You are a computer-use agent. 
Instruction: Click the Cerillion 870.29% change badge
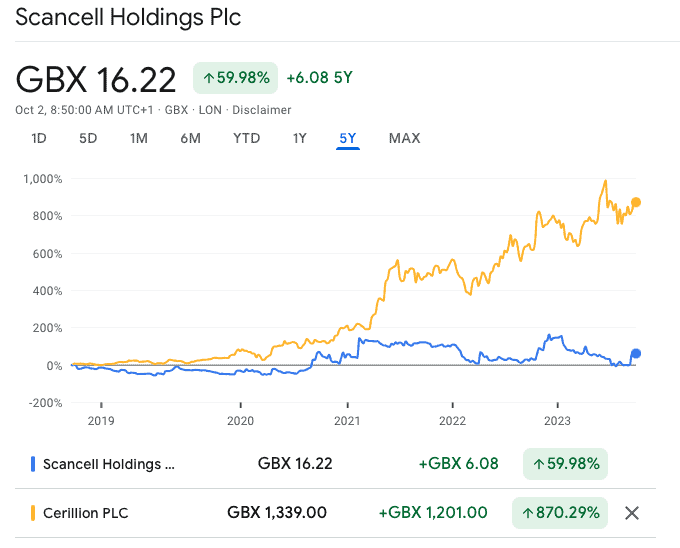(x=559, y=513)
